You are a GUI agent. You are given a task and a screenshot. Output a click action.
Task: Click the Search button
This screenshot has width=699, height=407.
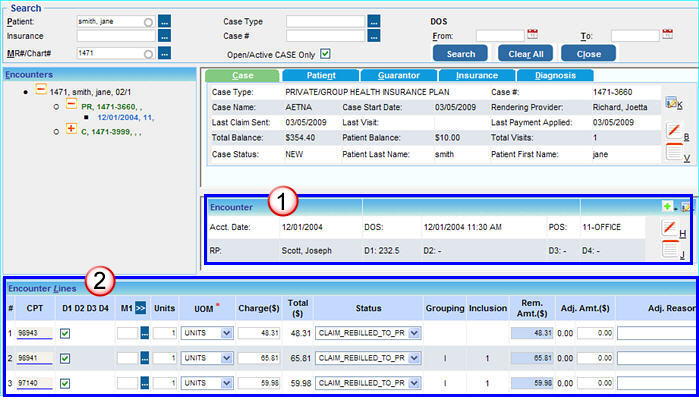pyautogui.click(x=460, y=54)
